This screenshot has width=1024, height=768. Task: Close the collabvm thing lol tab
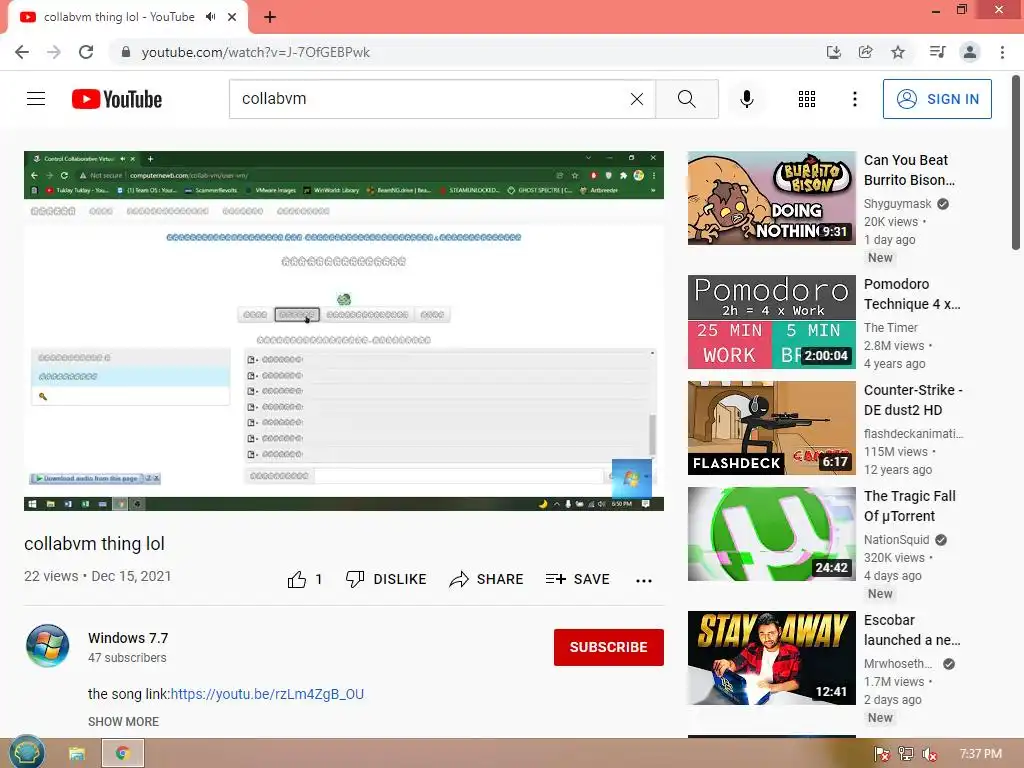232,17
